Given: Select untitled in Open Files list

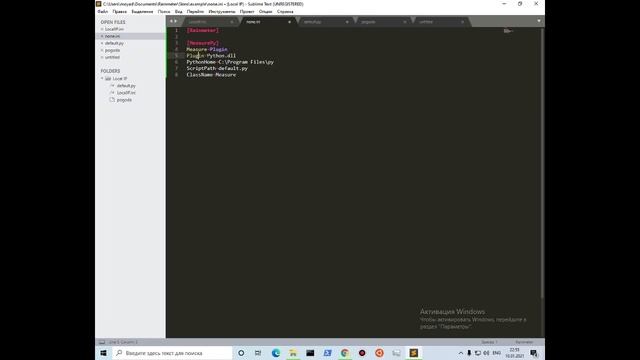Looking at the screenshot, I should tap(112, 57).
